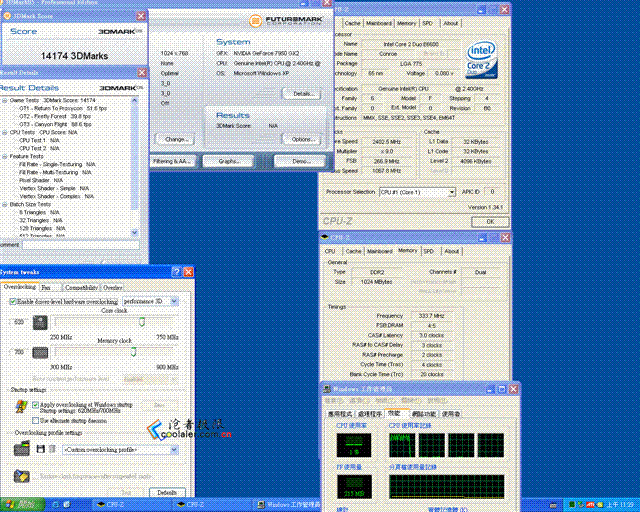The width and height of the screenshot is (640, 512).
Task: Switch to the Fan tab in System tweaks
Action: click(x=46, y=287)
